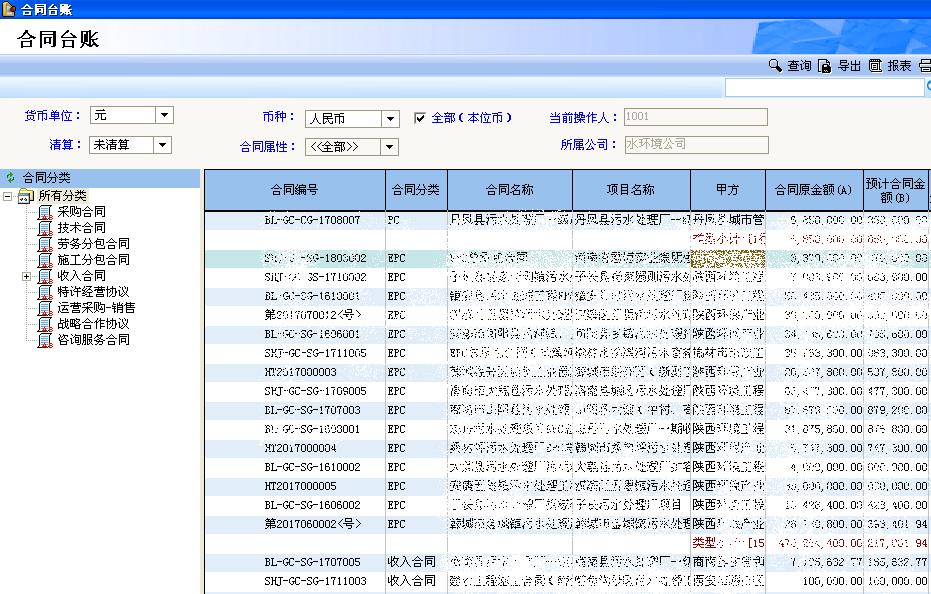Click the 采购合同 document icon
The height and width of the screenshot is (594, 931).
click(x=44, y=212)
